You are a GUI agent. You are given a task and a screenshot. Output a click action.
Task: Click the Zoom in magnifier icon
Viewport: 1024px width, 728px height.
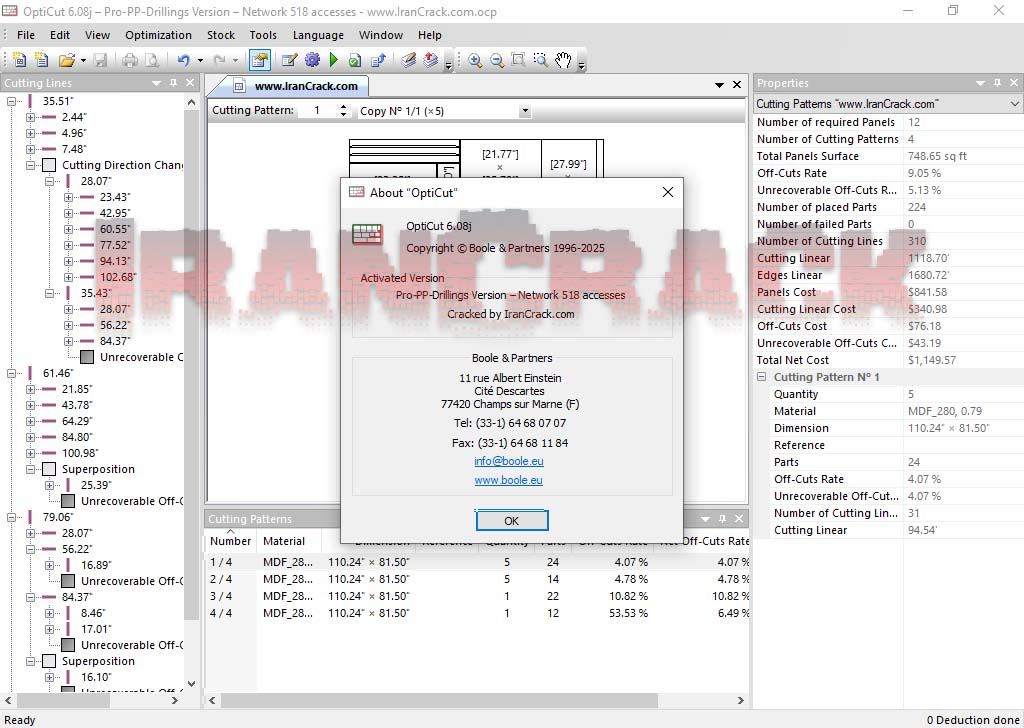[475, 60]
